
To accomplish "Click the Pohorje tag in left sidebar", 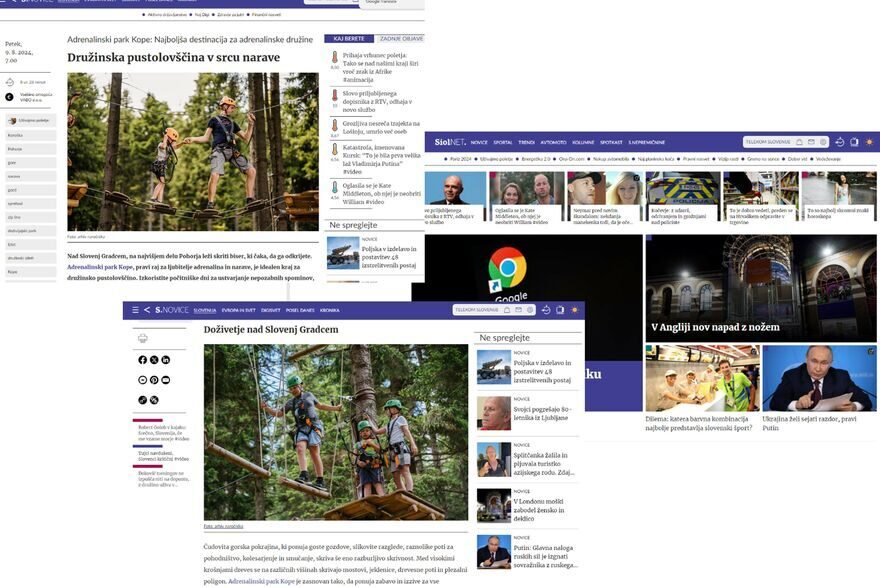I will pyautogui.click(x=15, y=148).
